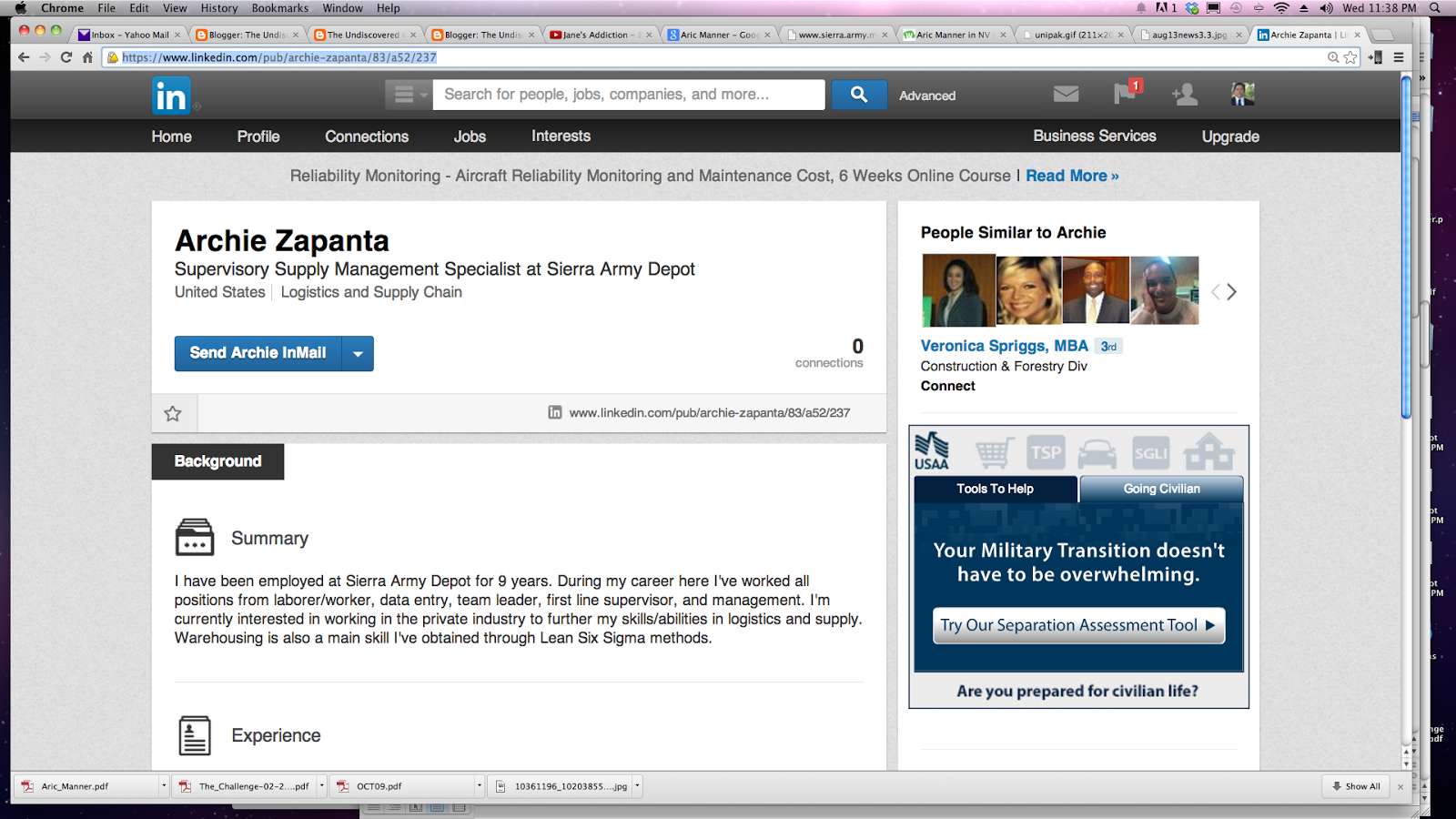Screen dimensions: 1456x819
Task: Open Aric_Manner.pdf download options arrow
Action: (x=164, y=786)
